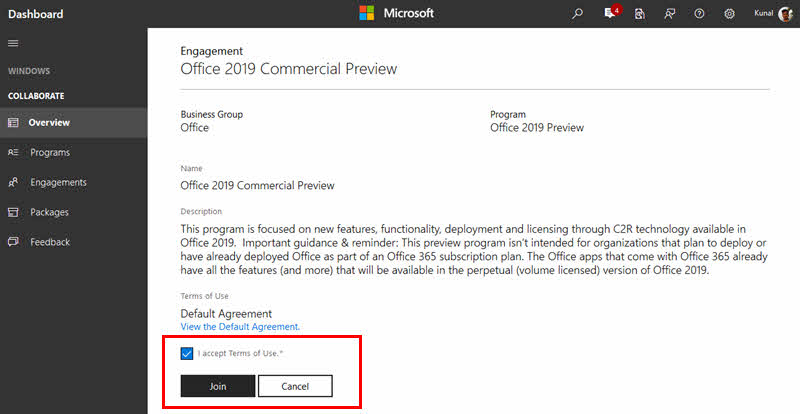Collapse the COLLABORATE section header
The height and width of the screenshot is (414, 800).
pos(36,96)
